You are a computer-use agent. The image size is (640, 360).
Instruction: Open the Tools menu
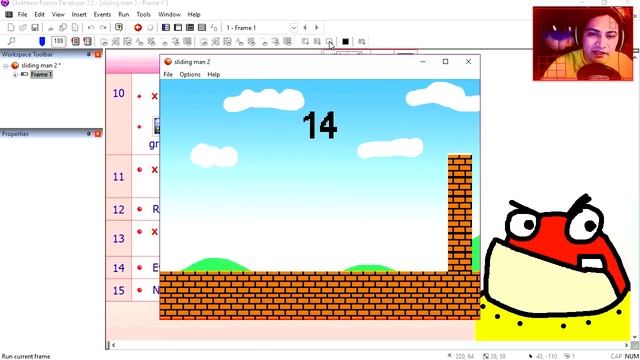tap(143, 14)
